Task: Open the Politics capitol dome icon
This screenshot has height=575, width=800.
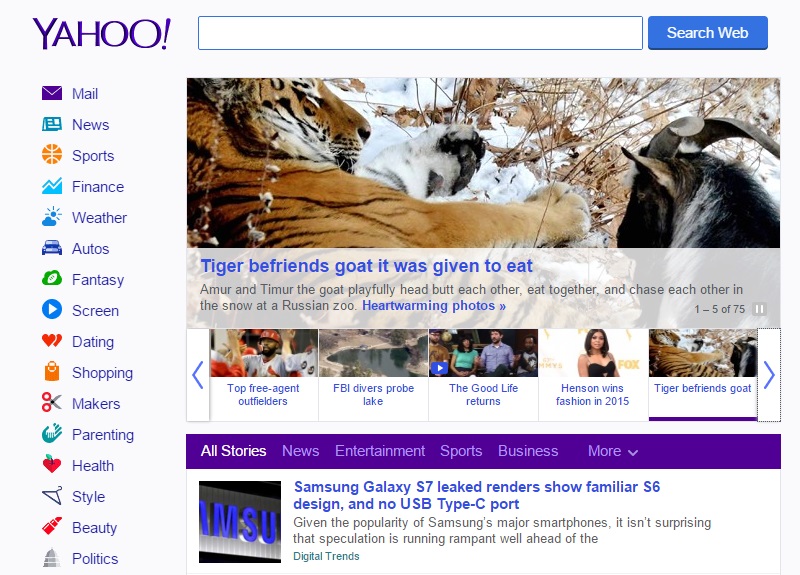Action: point(52,558)
